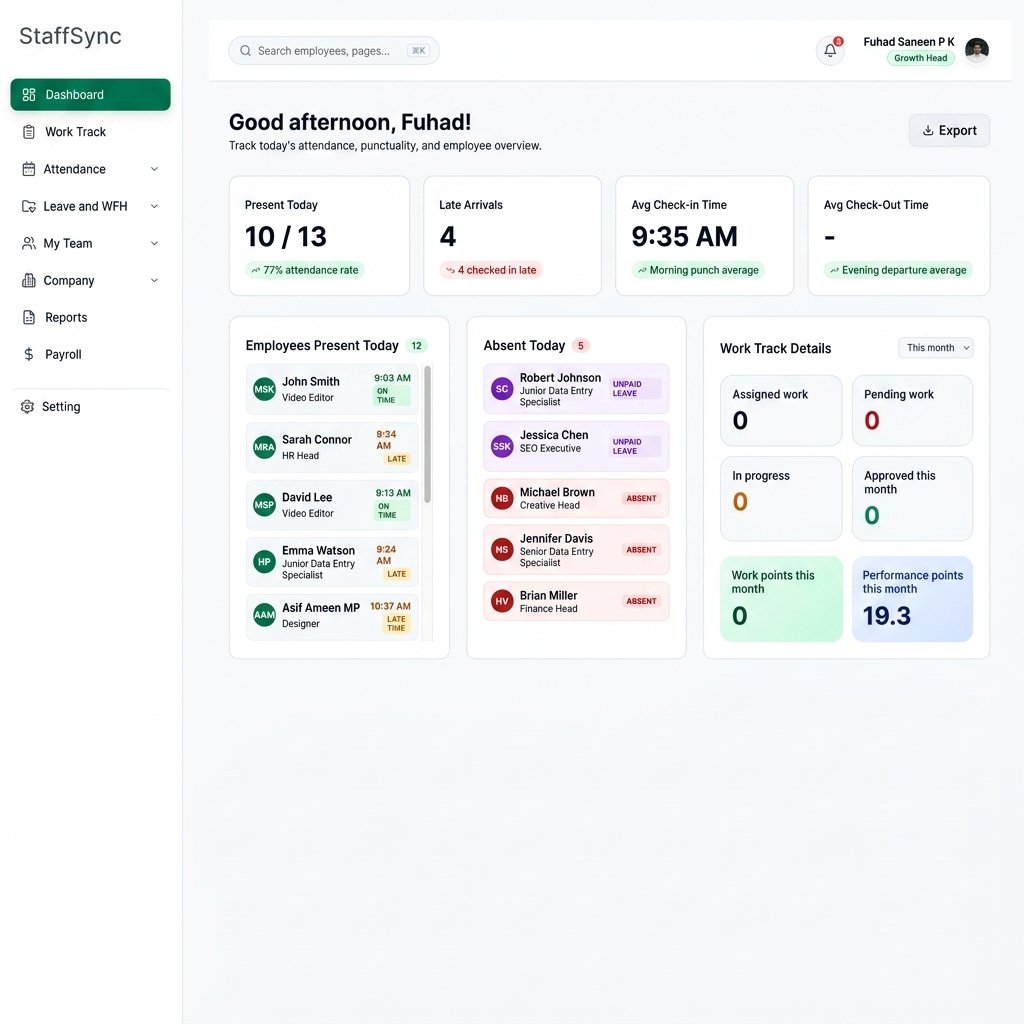Click Sarah Connor's MRA avatar
The image size is (1024, 1024).
pos(264,447)
